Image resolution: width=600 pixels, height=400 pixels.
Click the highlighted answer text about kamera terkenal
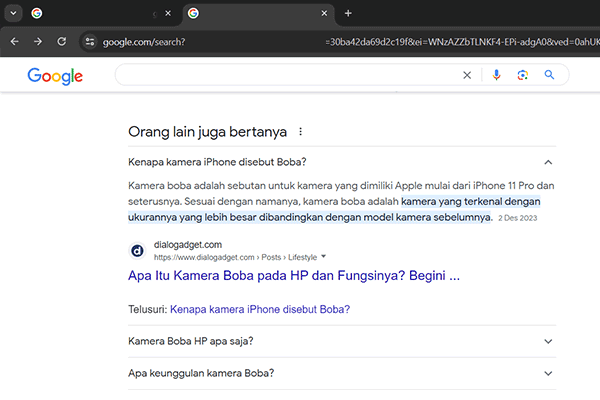pyautogui.click(x=334, y=209)
